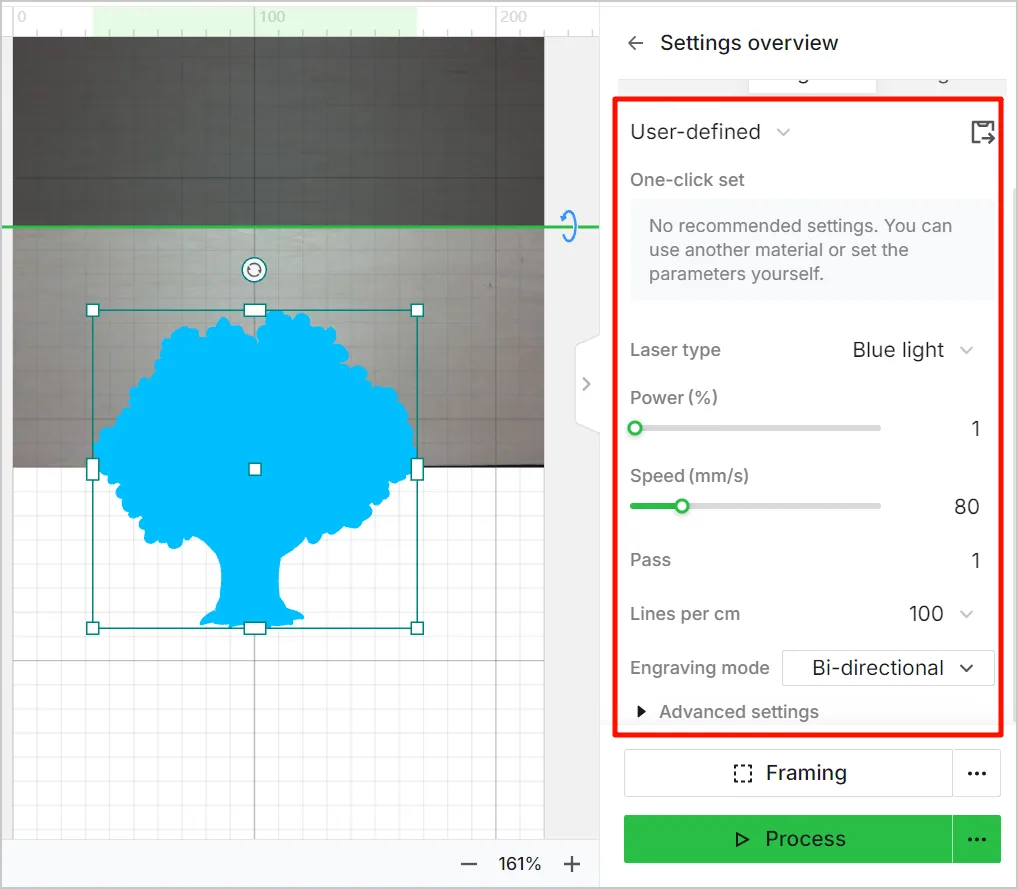Open more options beside Process button
The width and height of the screenshot is (1018, 889).
point(976,839)
